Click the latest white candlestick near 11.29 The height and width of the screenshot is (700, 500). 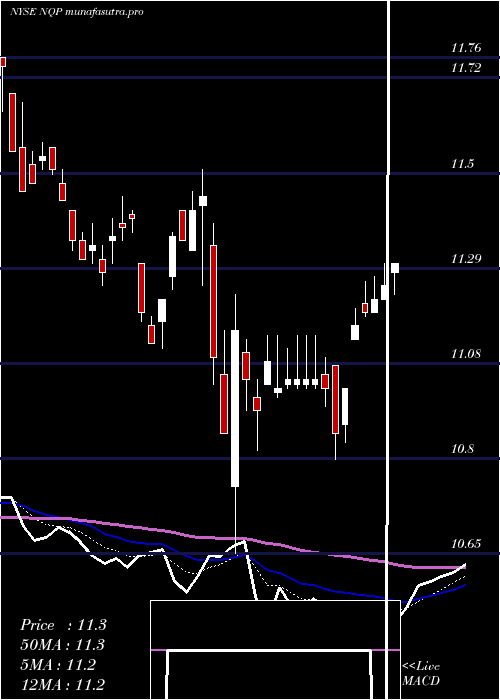(395, 268)
